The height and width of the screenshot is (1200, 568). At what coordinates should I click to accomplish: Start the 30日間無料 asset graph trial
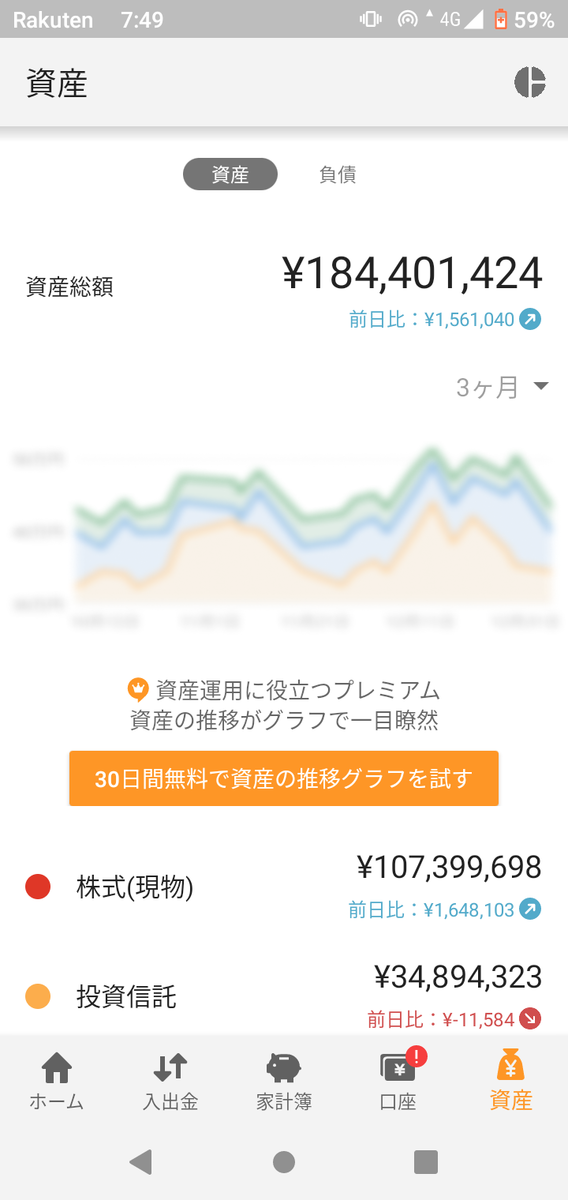coord(284,778)
